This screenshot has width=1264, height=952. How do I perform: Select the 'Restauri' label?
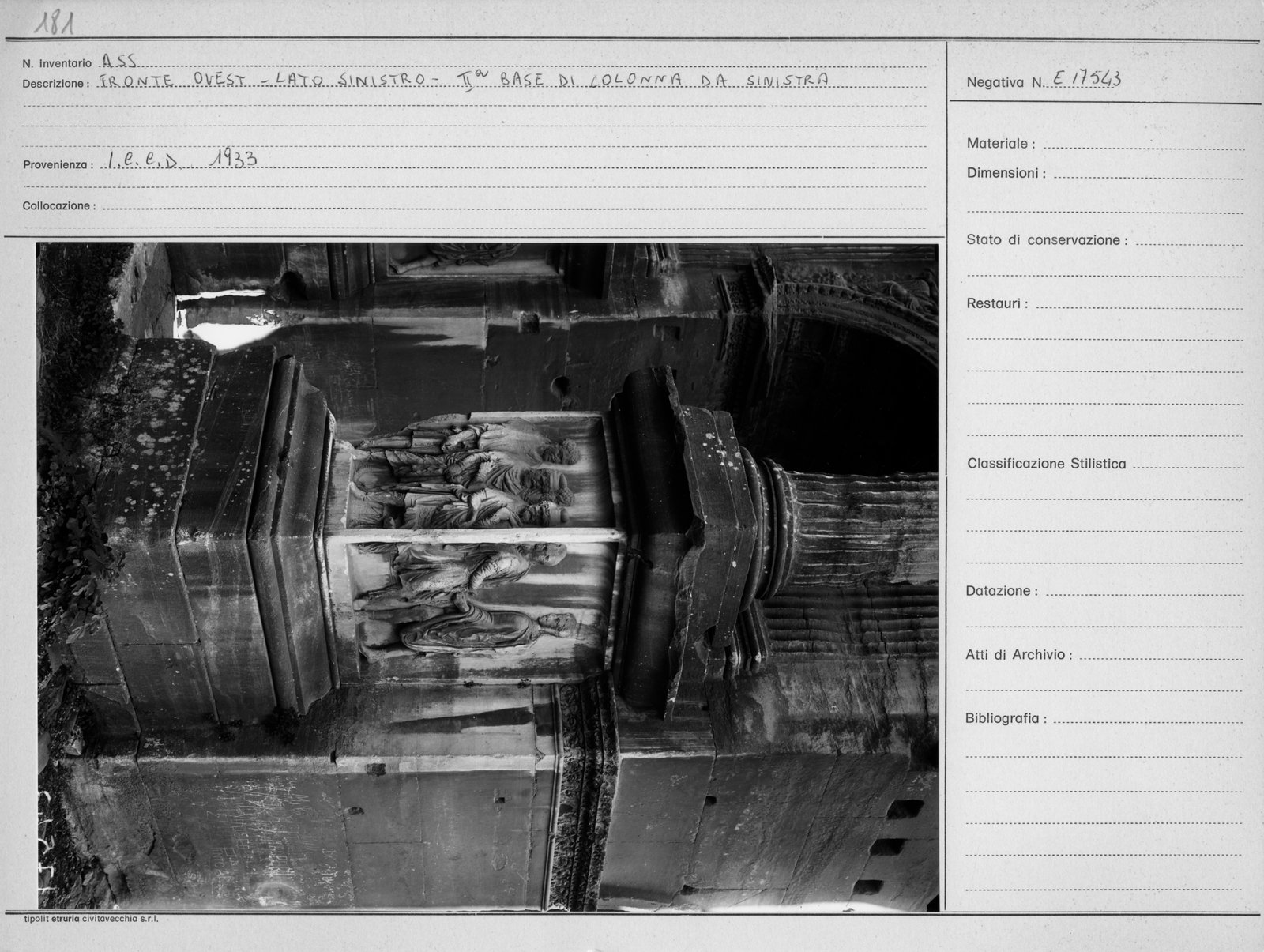coord(997,303)
